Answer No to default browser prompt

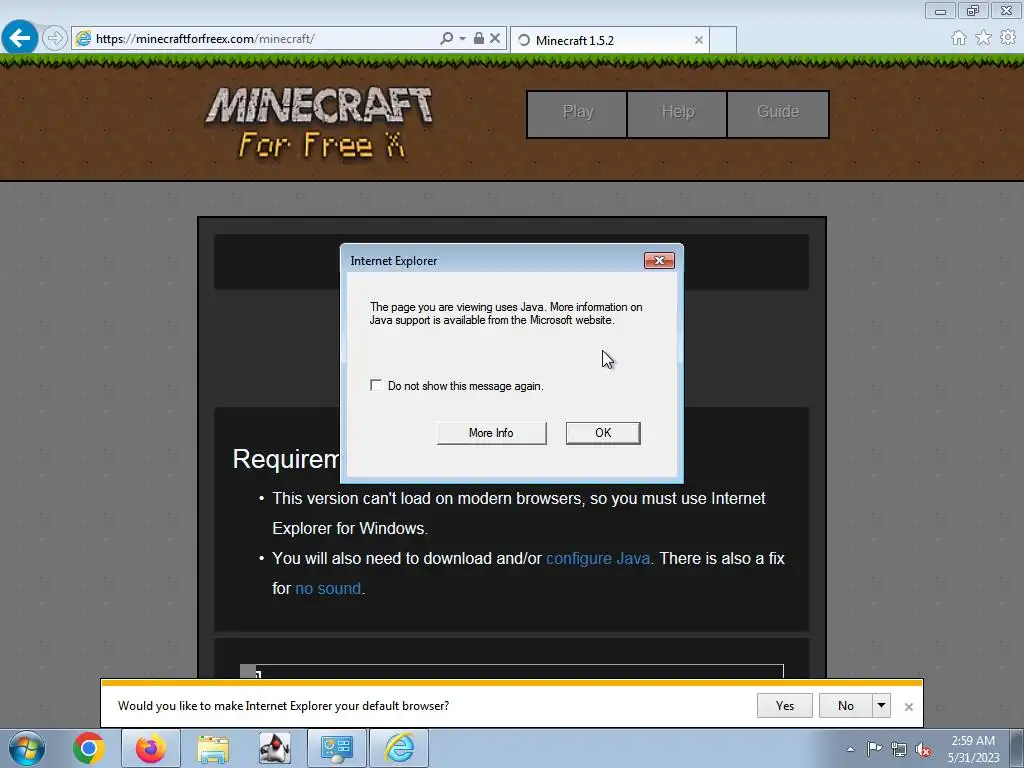click(x=846, y=705)
